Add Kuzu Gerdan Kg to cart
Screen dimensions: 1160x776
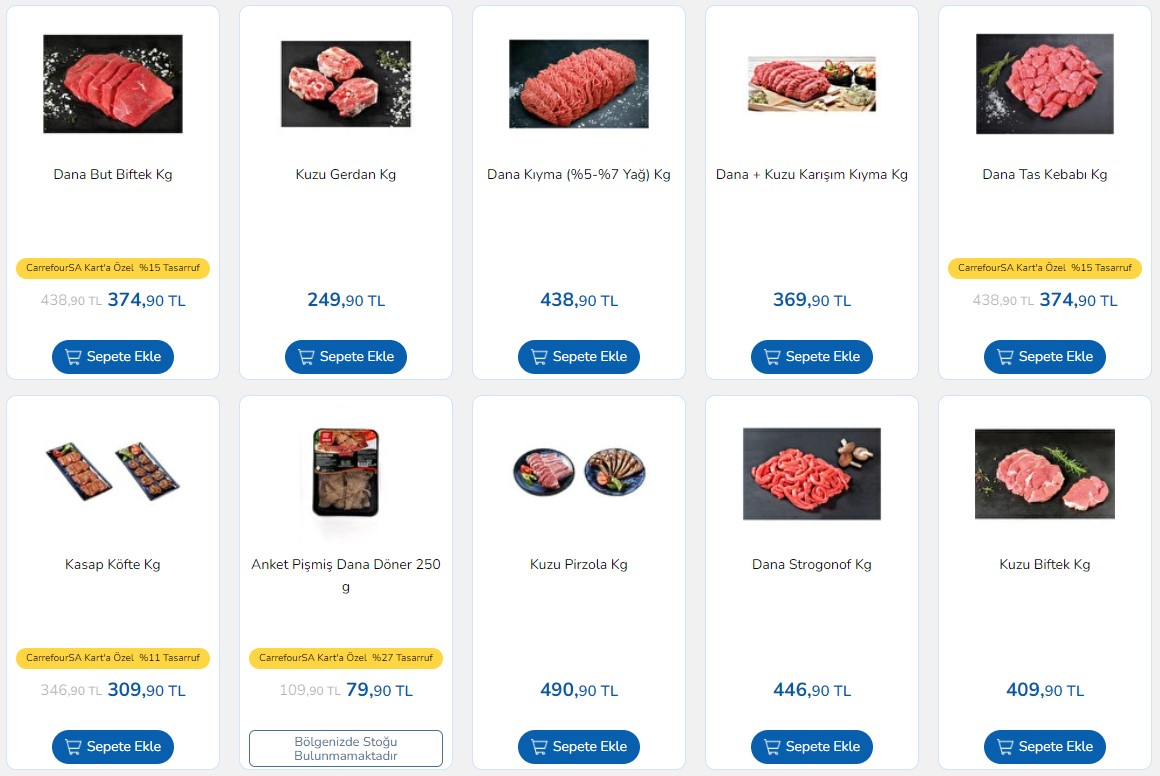point(345,357)
